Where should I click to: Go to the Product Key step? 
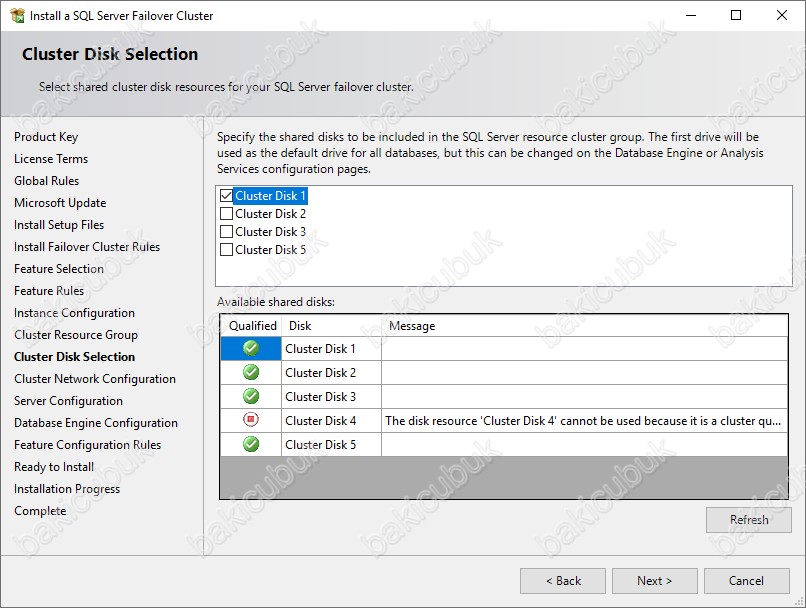[x=46, y=137]
